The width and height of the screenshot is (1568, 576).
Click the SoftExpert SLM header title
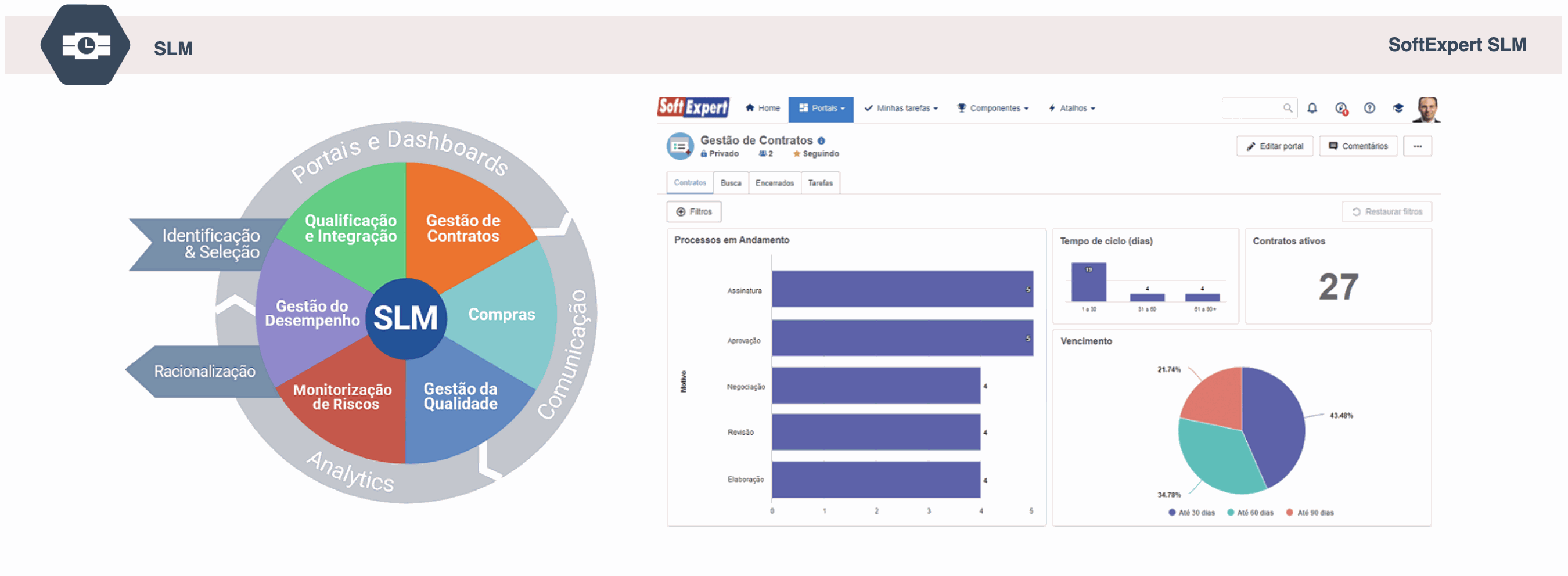pyautogui.click(x=1456, y=45)
